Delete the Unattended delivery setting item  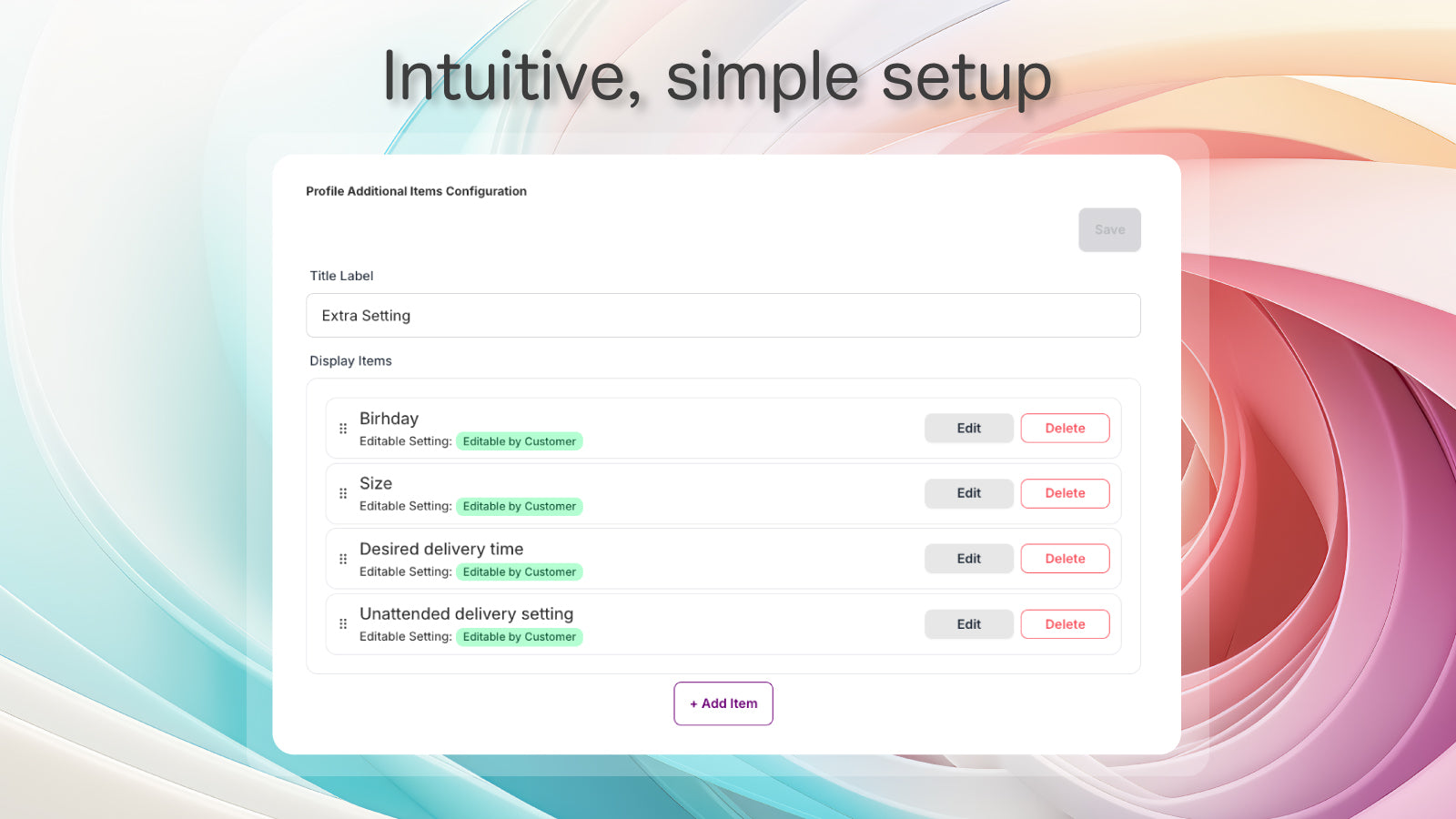click(1065, 623)
